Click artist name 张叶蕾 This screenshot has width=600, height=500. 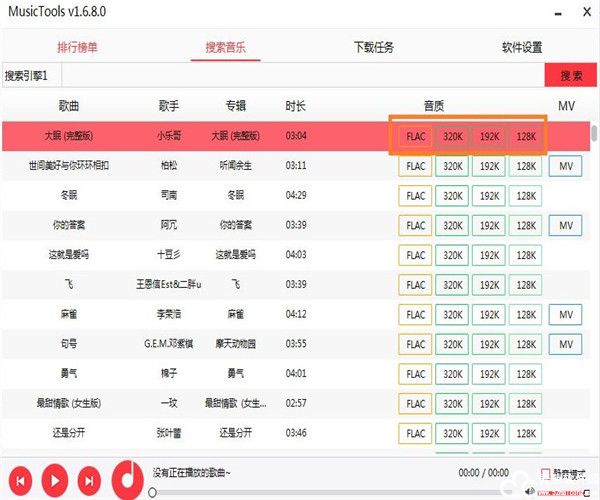169,433
